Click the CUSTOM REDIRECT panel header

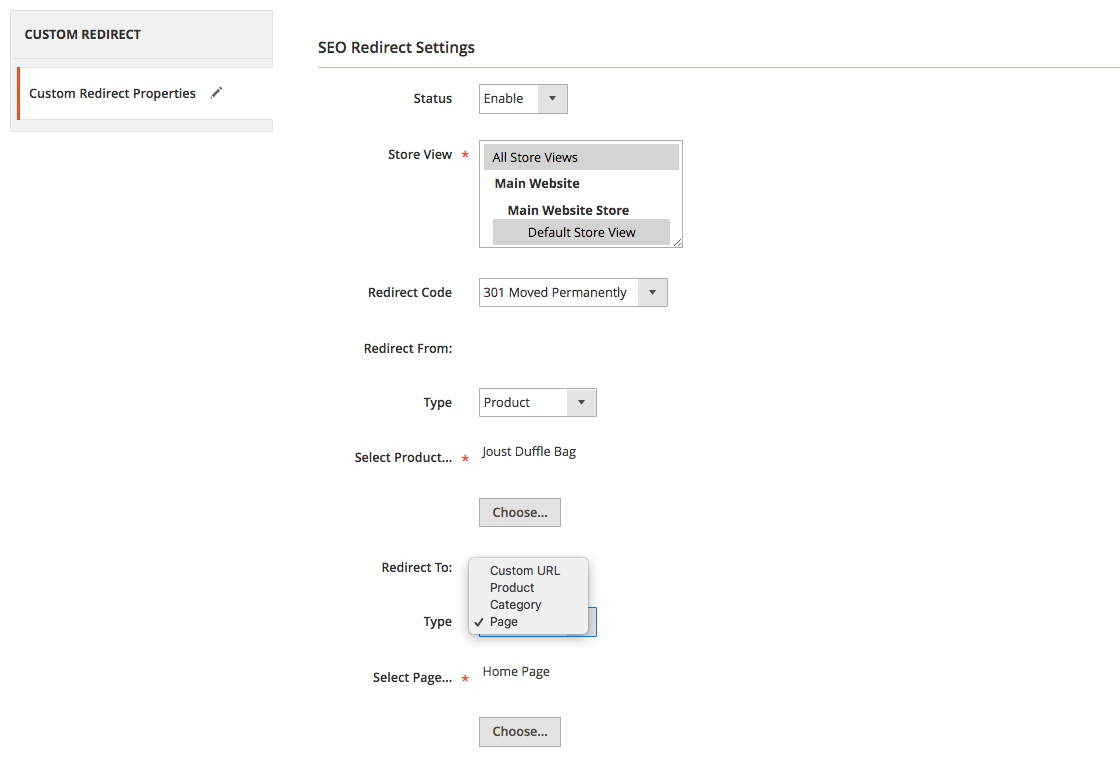141,34
